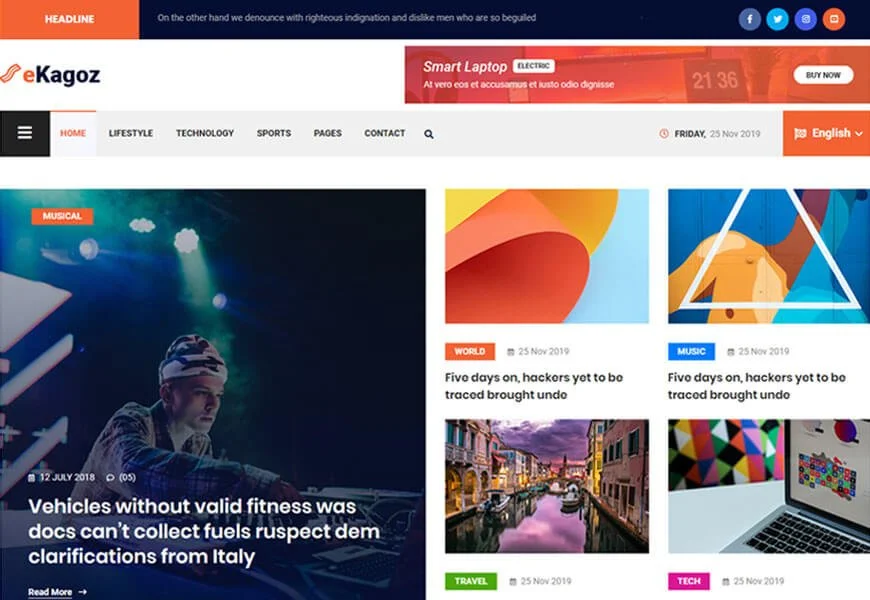870x600 pixels.
Task: Click the Read More link
Action: (50, 592)
